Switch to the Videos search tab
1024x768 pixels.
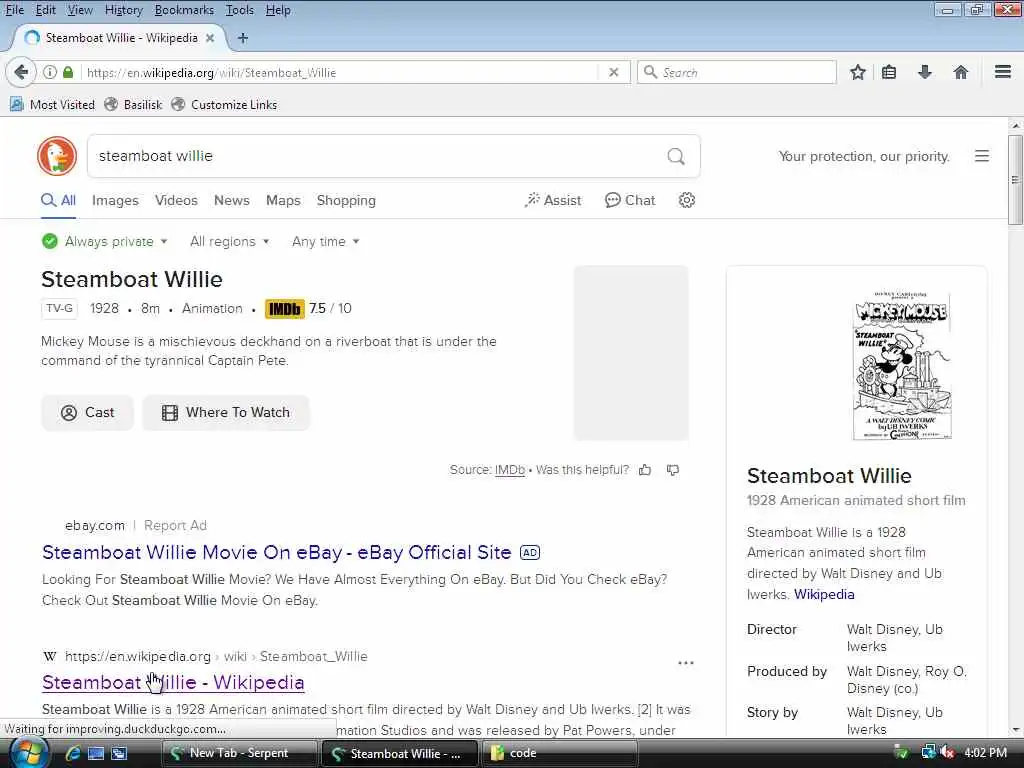[x=176, y=200]
